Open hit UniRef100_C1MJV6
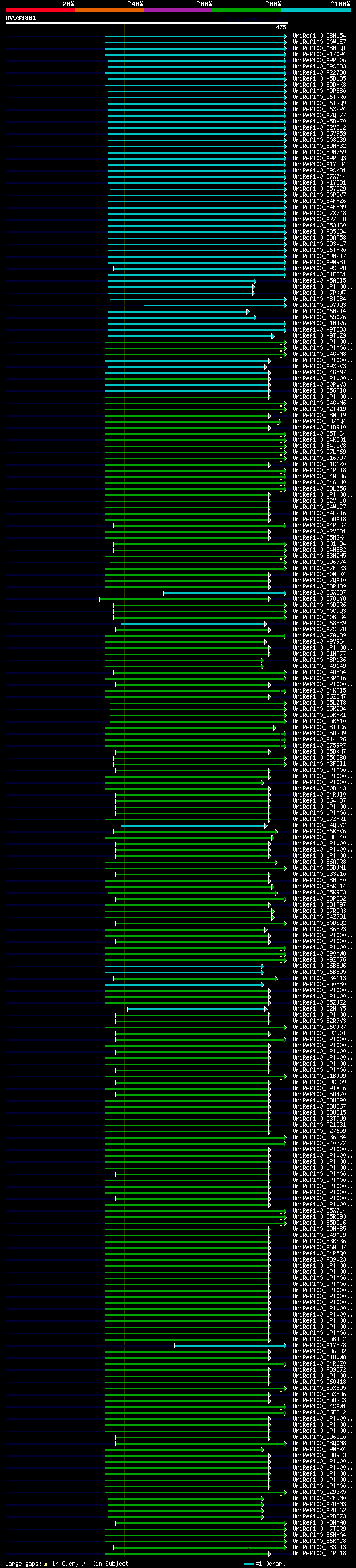The image size is (356, 1568). tap(319, 324)
